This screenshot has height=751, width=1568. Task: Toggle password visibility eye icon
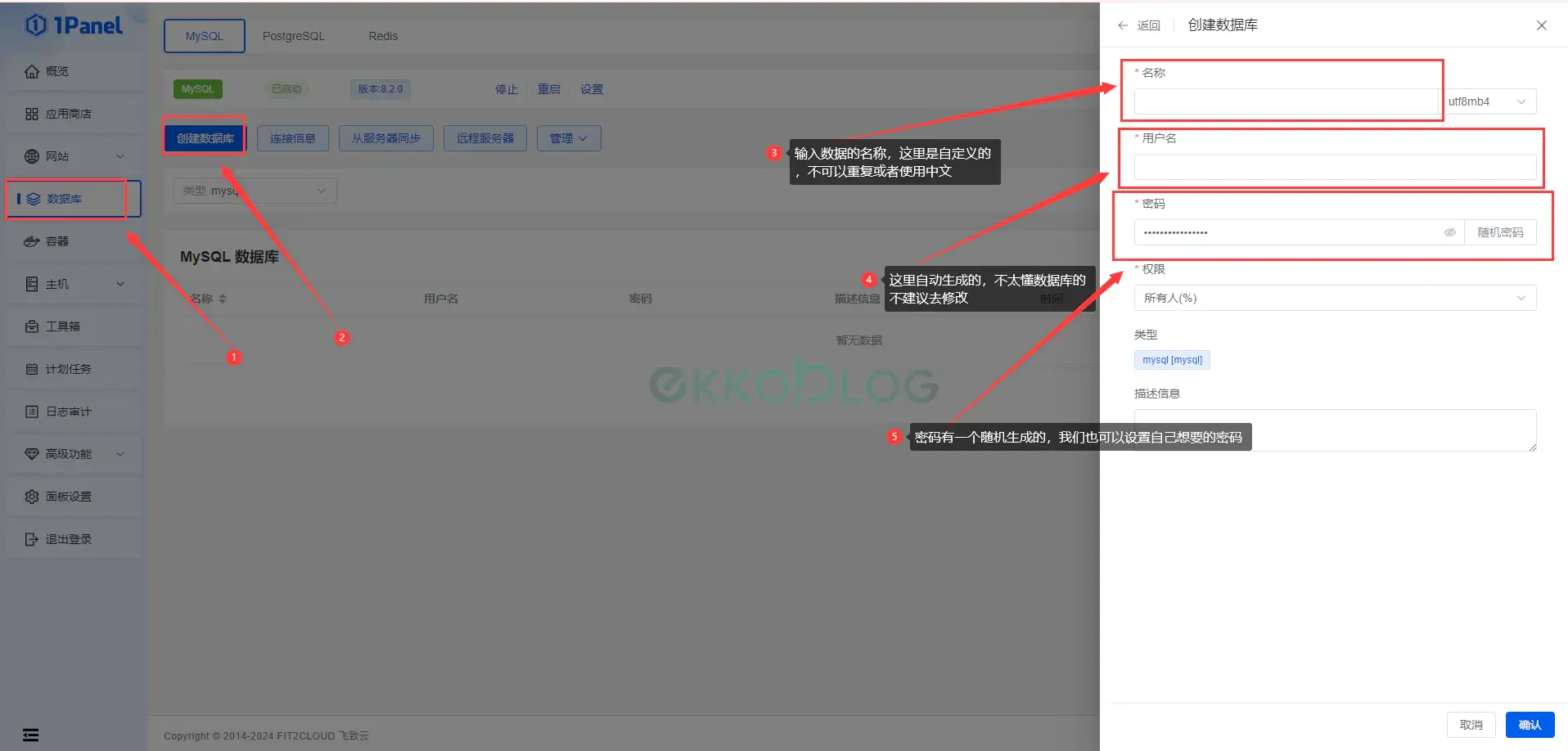click(1450, 232)
